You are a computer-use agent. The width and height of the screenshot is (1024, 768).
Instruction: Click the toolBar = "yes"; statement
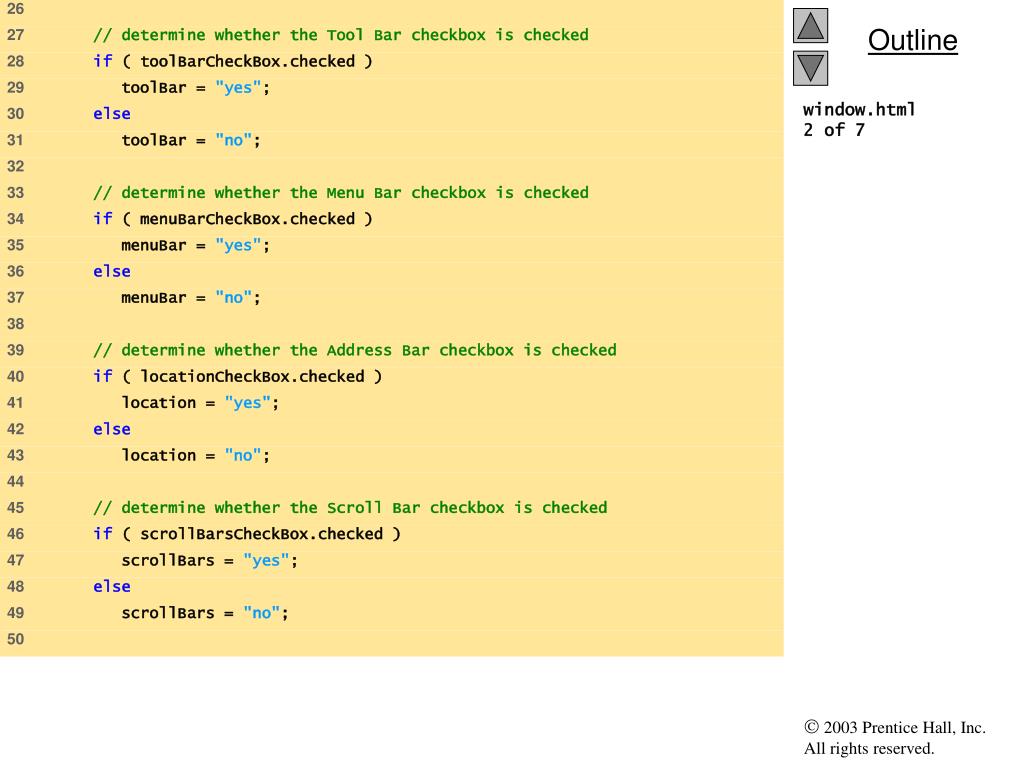click(x=195, y=88)
